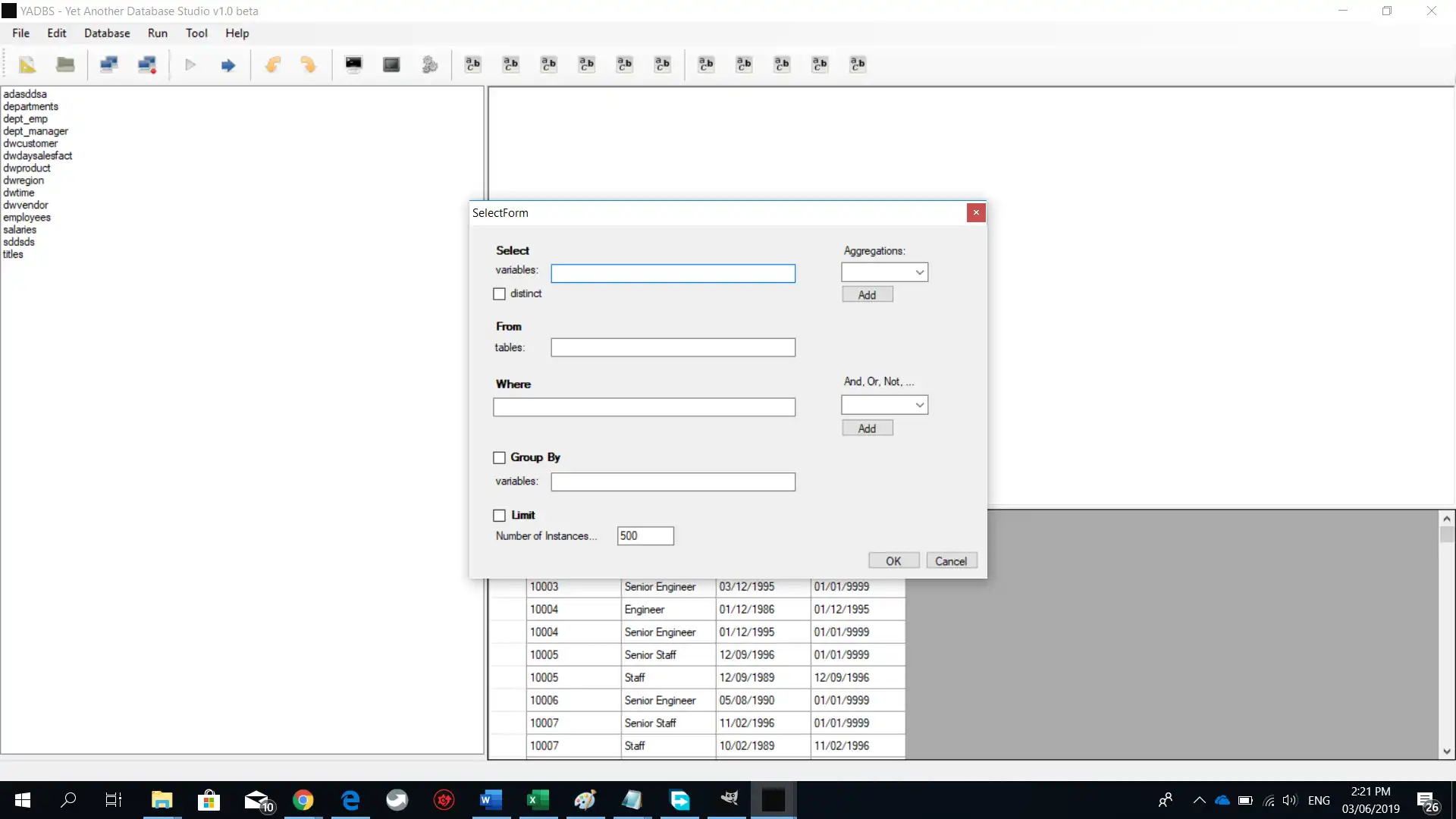Image resolution: width=1456 pixels, height=819 pixels.
Task: Focus the From tables input field
Action: (x=673, y=347)
